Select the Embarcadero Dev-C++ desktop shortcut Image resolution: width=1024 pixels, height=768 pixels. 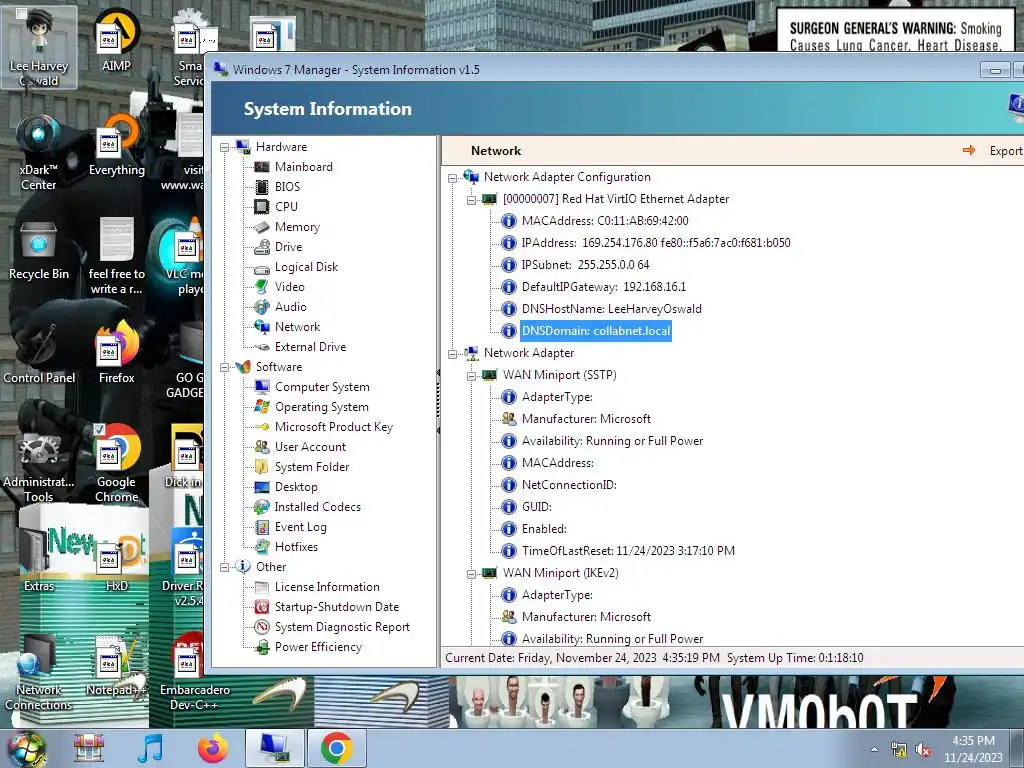[194, 673]
